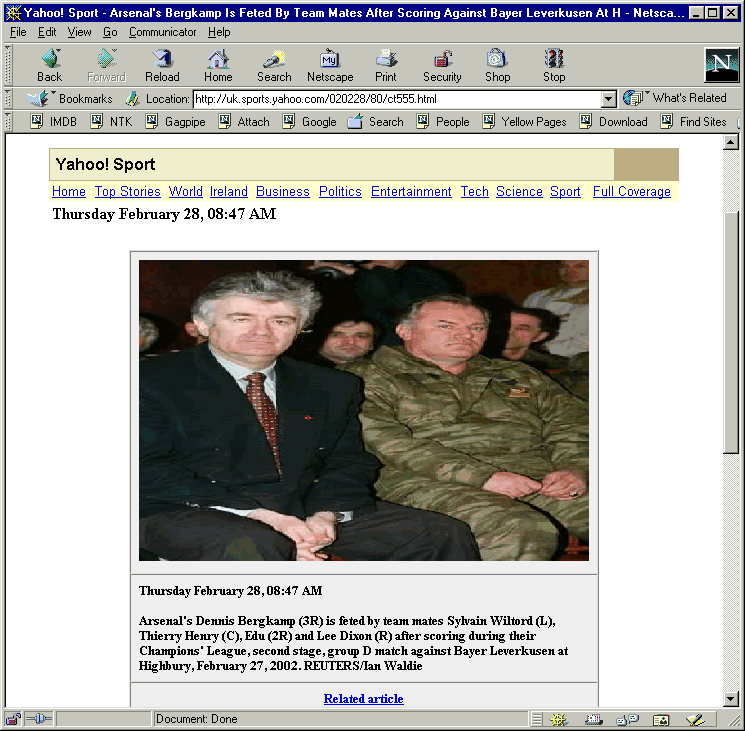745x731 pixels.
Task: Open the Go menu
Action: click(x=110, y=32)
